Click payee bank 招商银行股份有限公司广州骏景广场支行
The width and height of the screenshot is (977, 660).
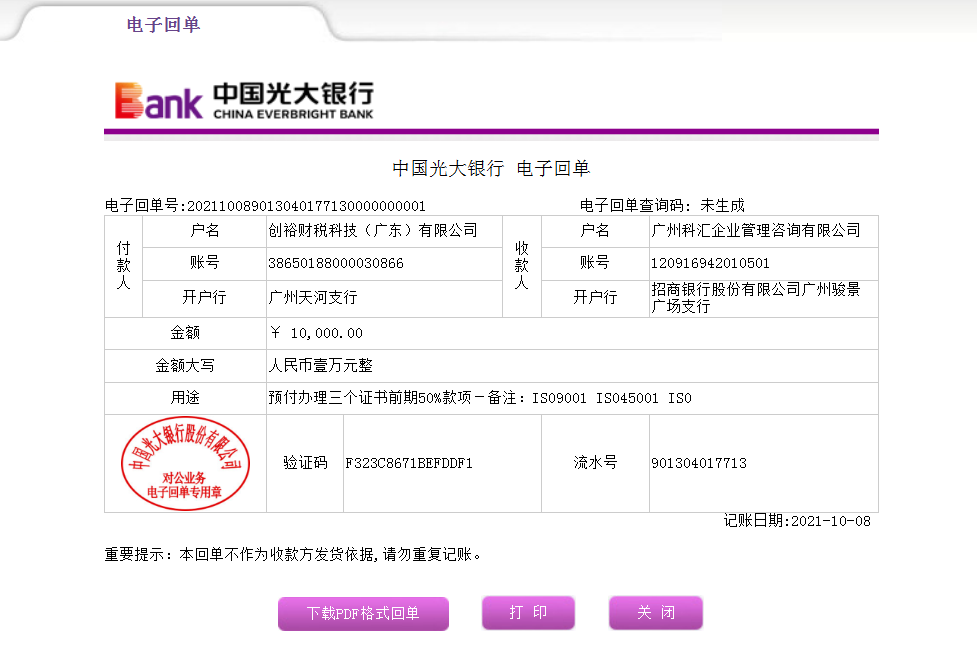coord(755,298)
